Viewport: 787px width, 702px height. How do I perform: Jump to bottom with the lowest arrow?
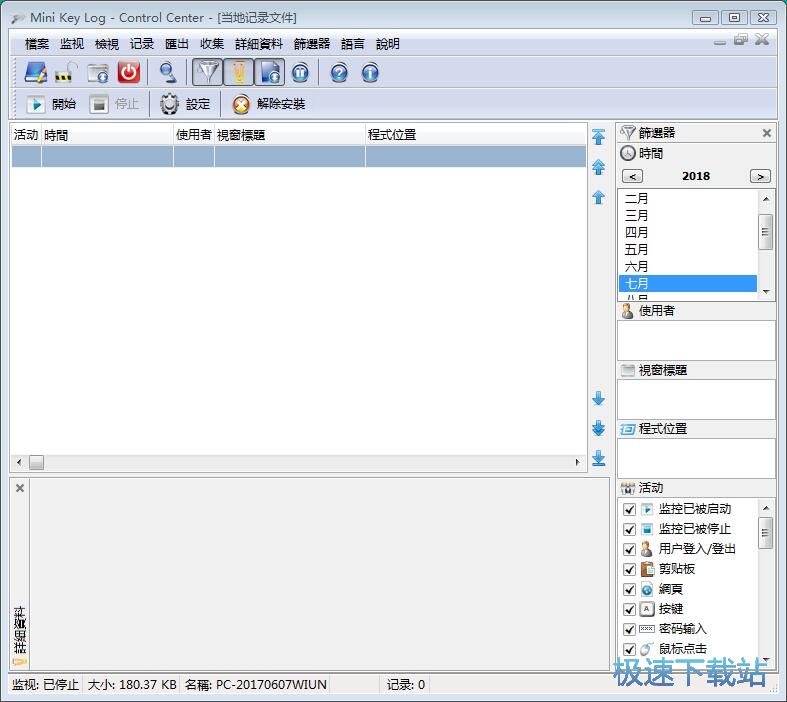[598, 458]
